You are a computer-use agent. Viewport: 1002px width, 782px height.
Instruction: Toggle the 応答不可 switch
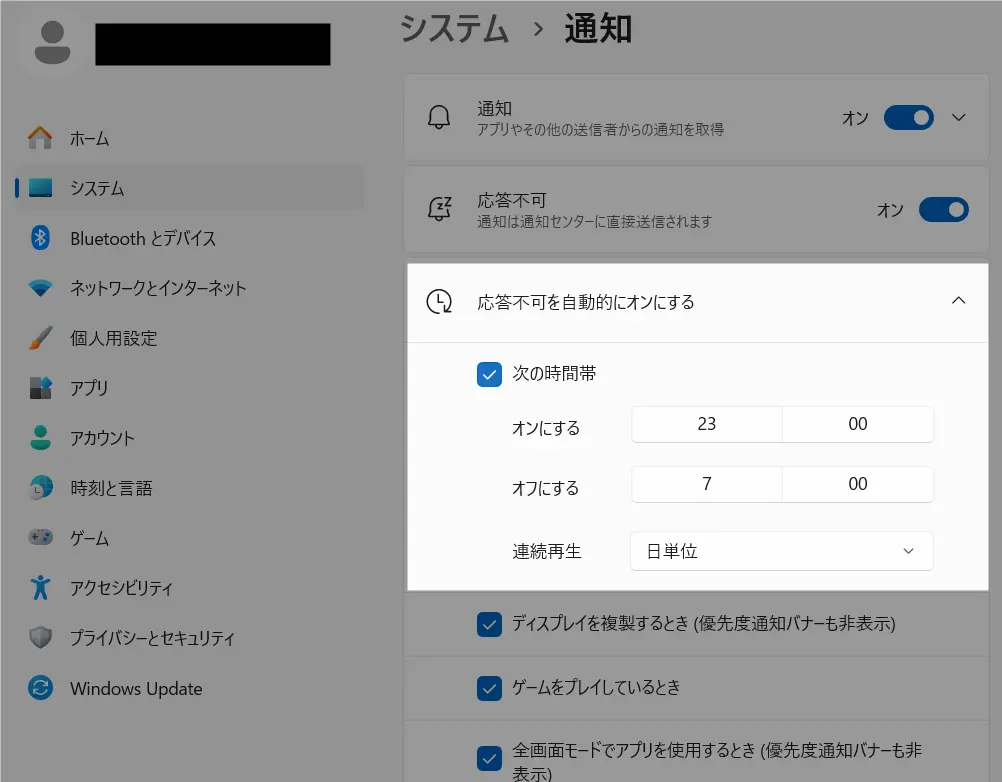tap(944, 210)
